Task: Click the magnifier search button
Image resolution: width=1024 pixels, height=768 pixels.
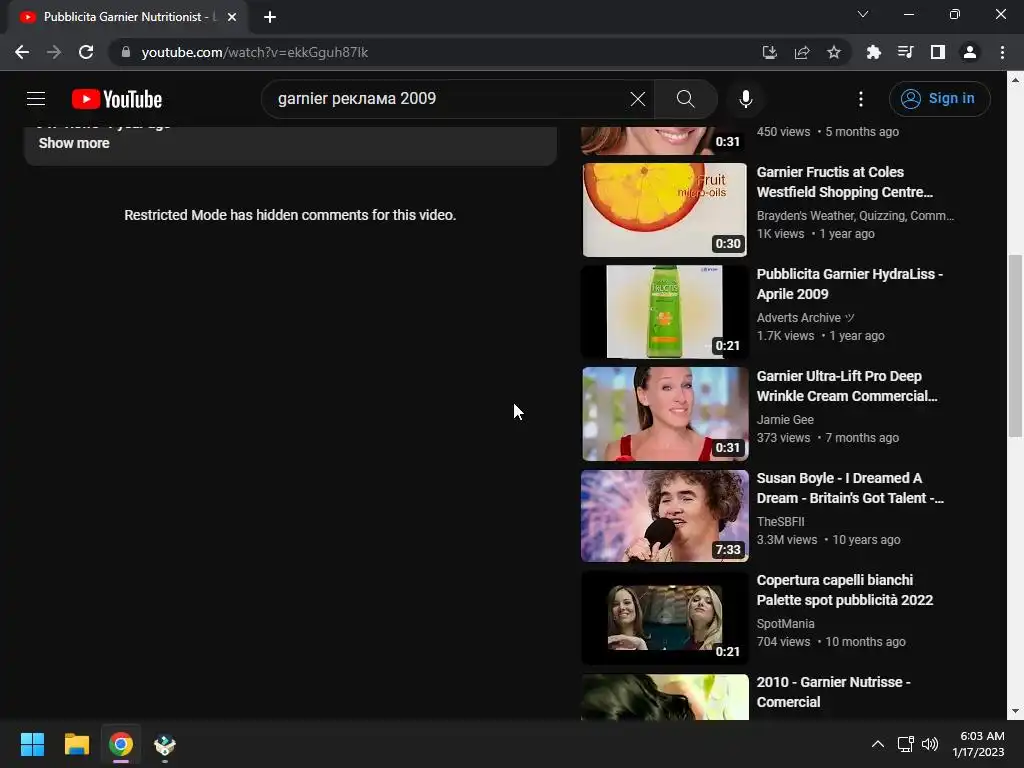Action: pyautogui.click(x=685, y=99)
